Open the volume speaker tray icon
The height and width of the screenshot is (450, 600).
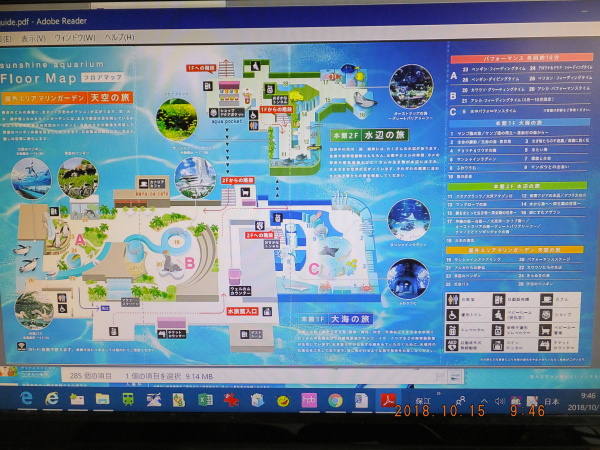coord(499,401)
